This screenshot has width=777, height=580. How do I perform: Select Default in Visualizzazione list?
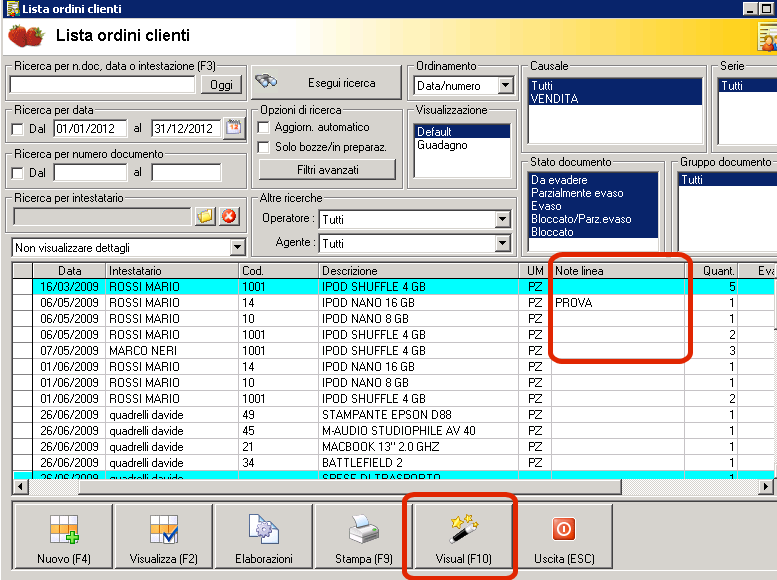(462, 131)
